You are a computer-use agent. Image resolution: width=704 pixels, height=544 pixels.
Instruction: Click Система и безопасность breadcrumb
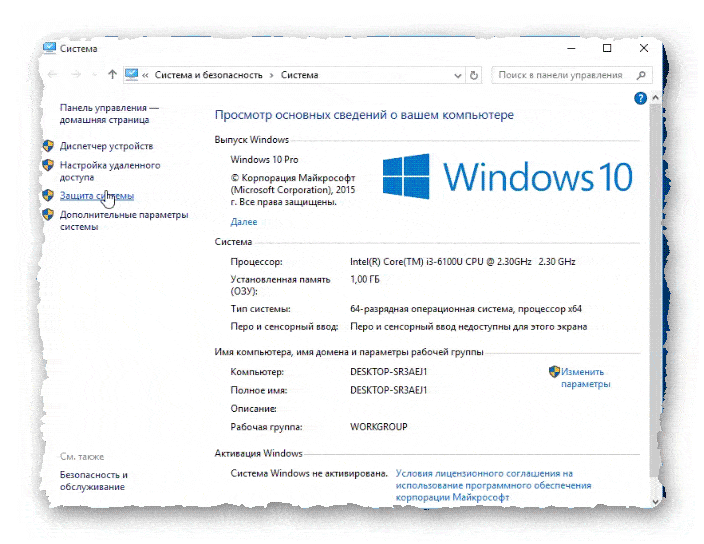coord(208,75)
